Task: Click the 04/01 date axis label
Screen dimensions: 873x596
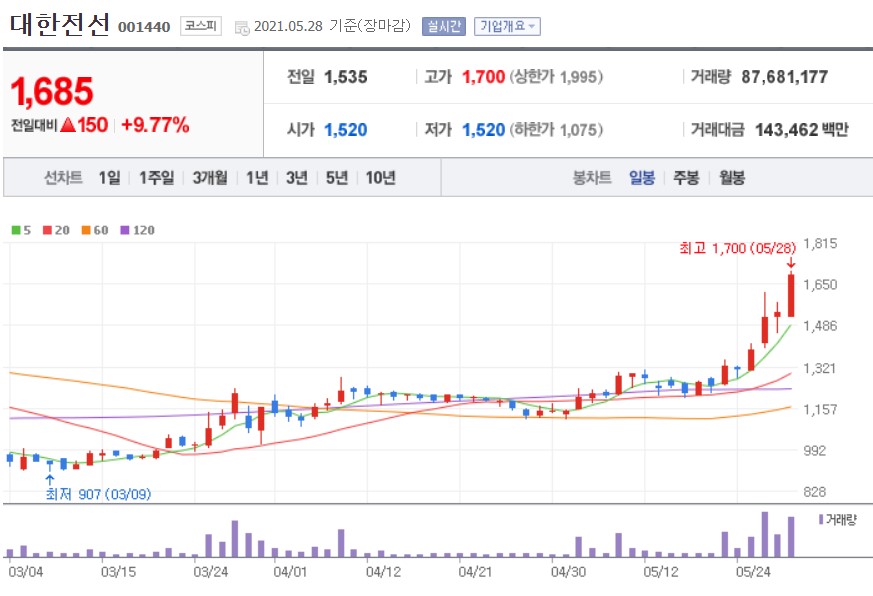Action: click(290, 571)
